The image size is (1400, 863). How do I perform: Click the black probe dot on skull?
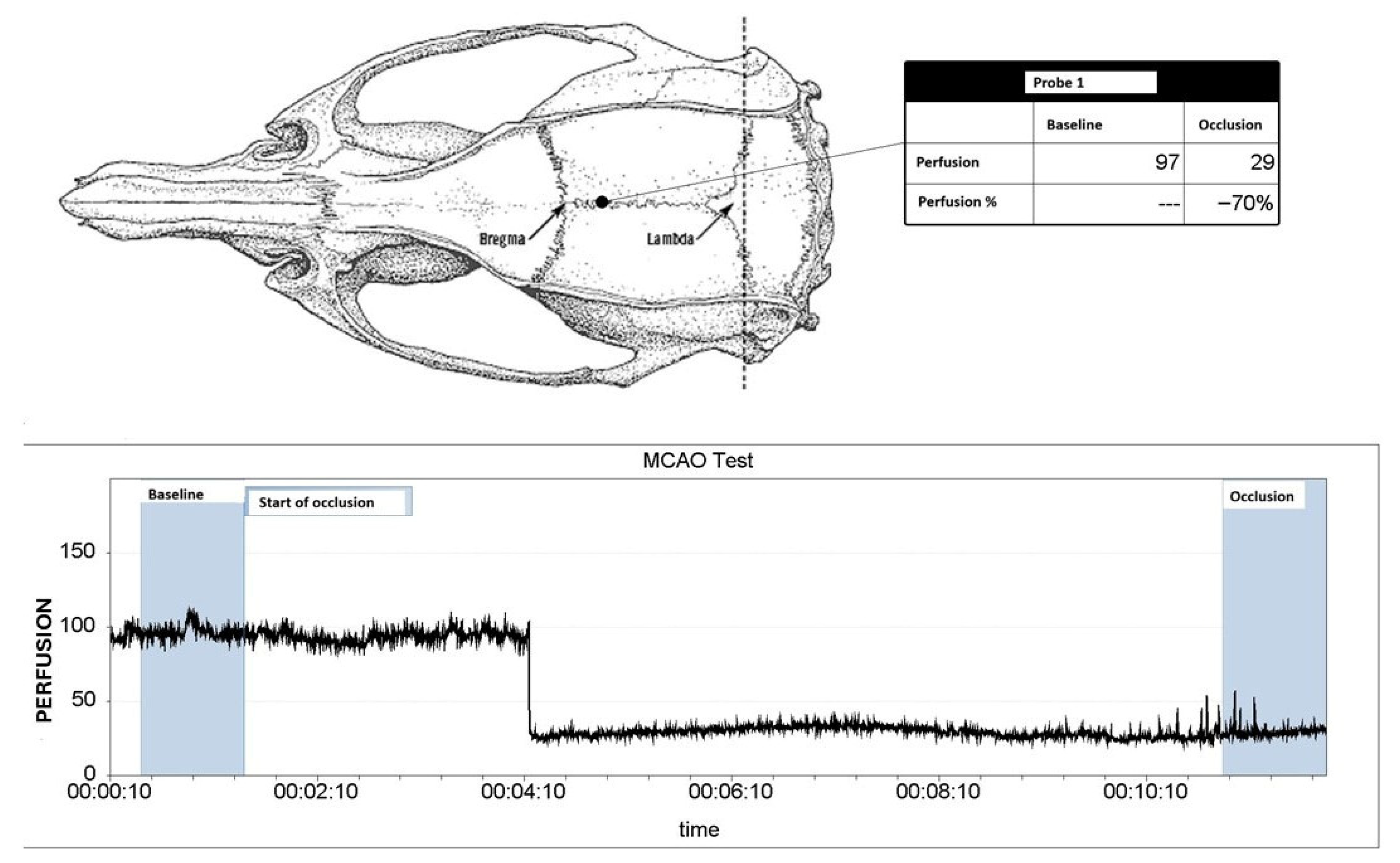(x=602, y=202)
